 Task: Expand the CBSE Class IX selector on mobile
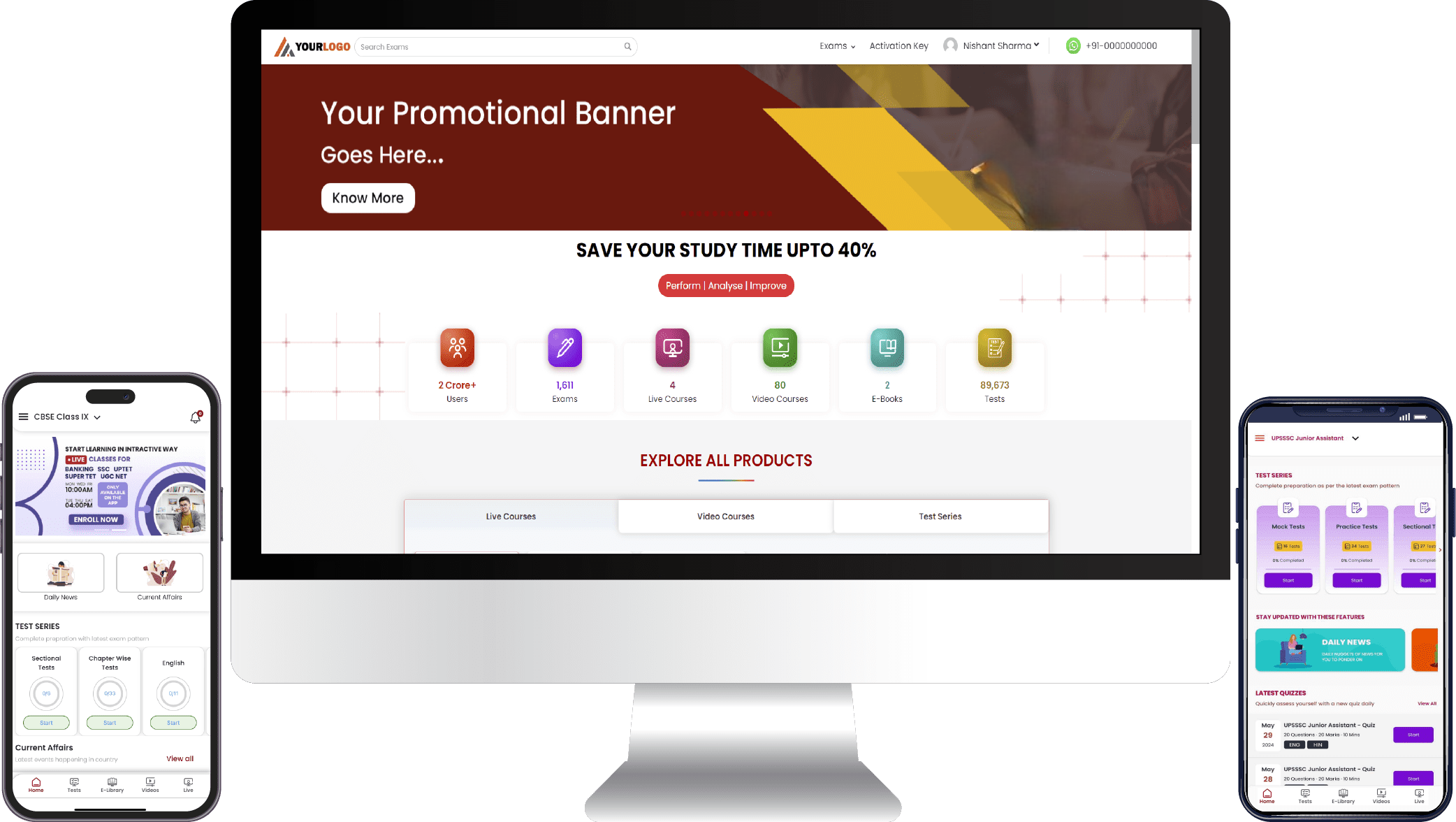97,416
